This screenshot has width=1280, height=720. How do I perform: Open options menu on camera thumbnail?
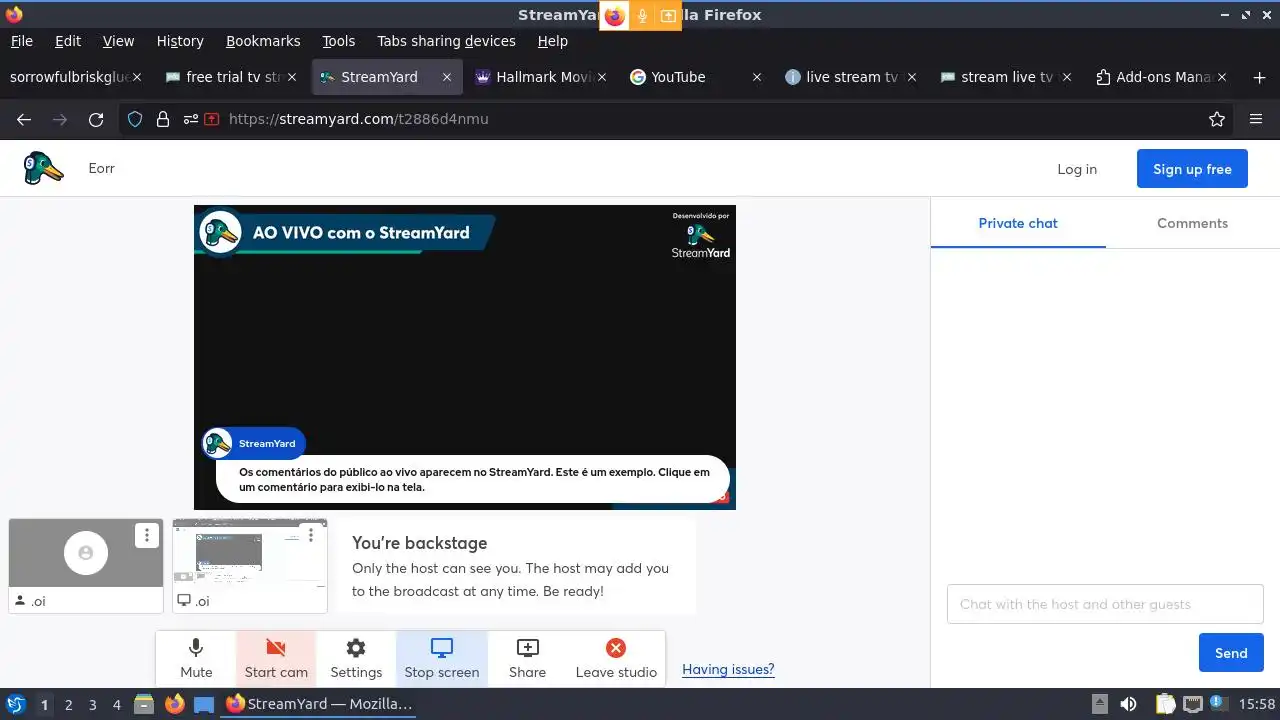(147, 535)
